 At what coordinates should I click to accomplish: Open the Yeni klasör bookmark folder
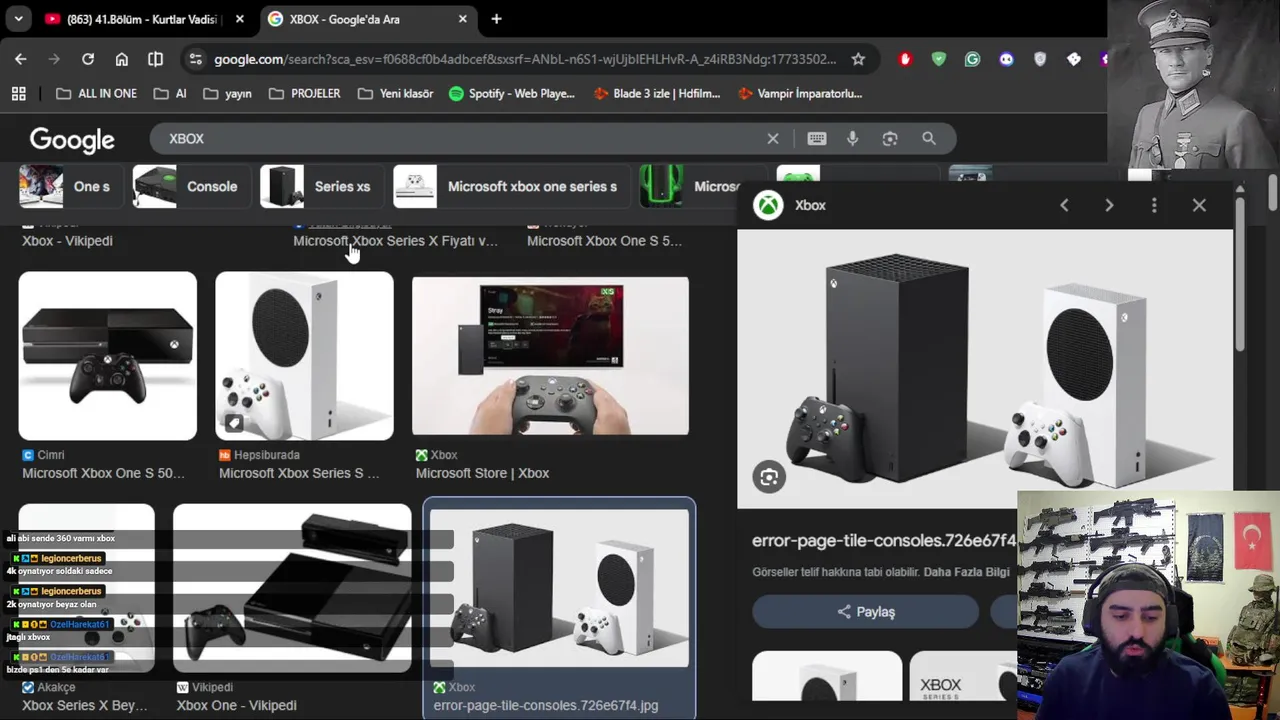click(x=395, y=93)
